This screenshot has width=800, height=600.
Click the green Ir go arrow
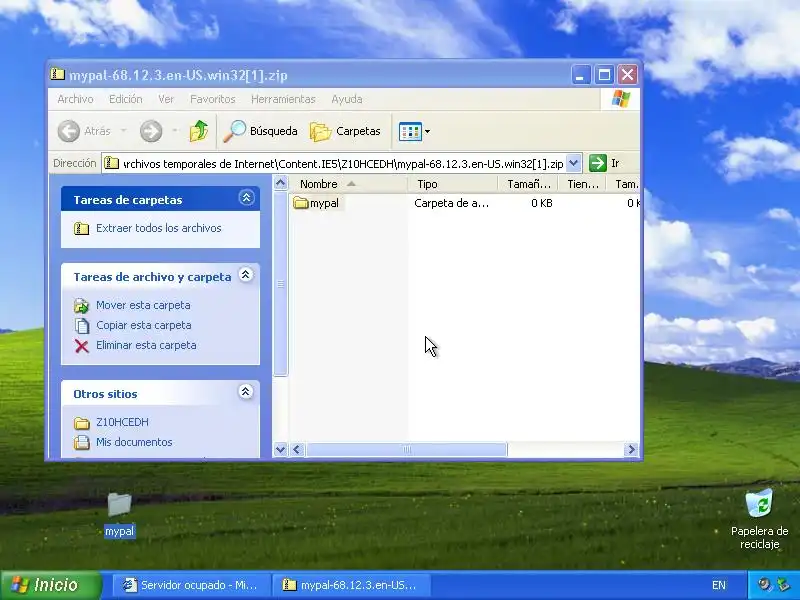597,163
